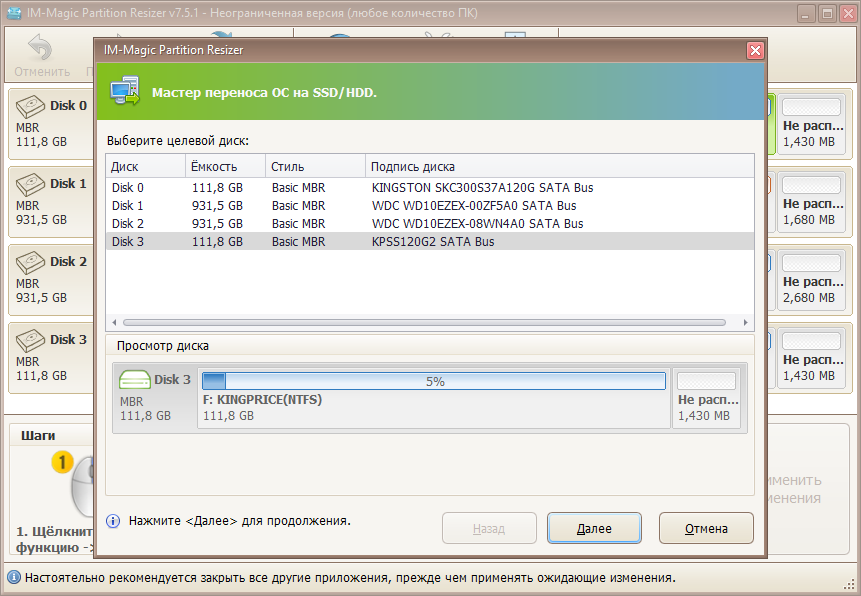Image resolution: width=861 pixels, height=596 pixels.
Task: Click WDC WD10EZEX-08WN4A0 SATA Bus signature
Action: point(477,224)
